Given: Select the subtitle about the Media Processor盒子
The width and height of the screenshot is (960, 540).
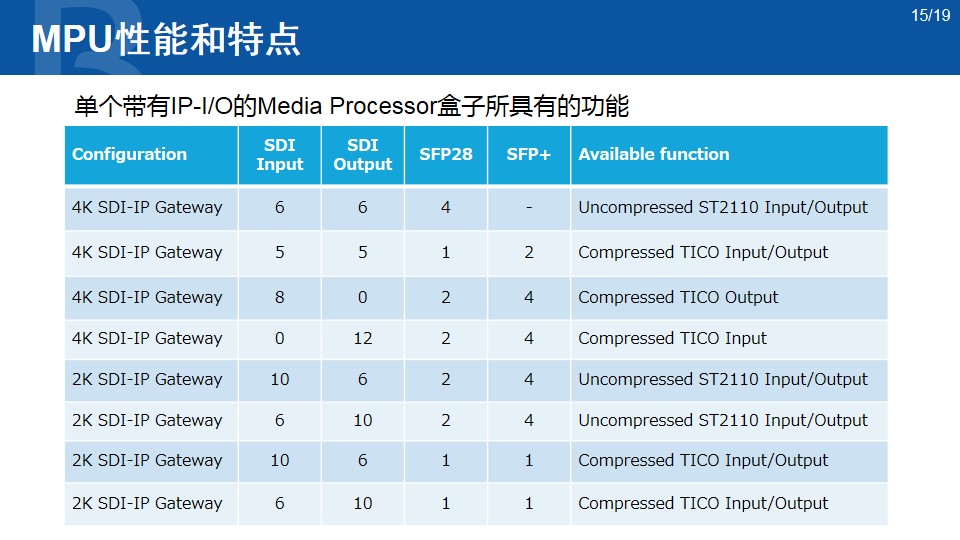Looking at the screenshot, I should tap(351, 106).
